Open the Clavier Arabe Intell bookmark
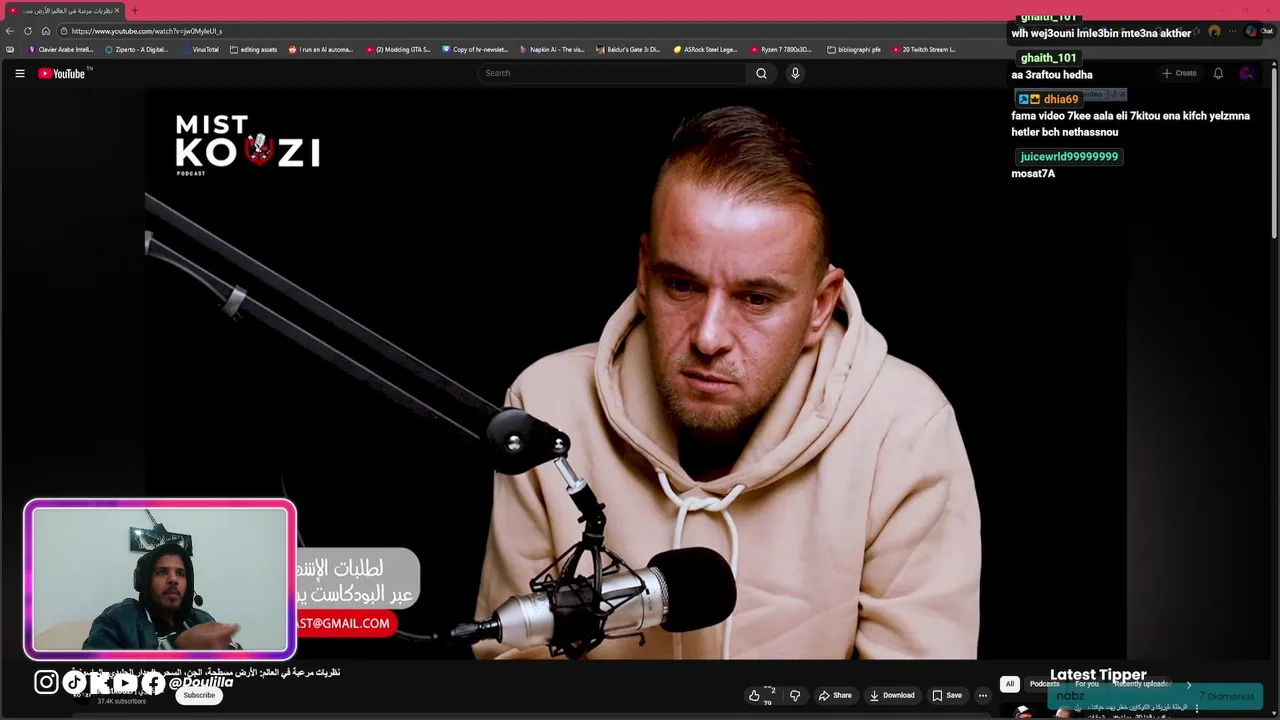This screenshot has height=720, width=1280. coord(60,49)
